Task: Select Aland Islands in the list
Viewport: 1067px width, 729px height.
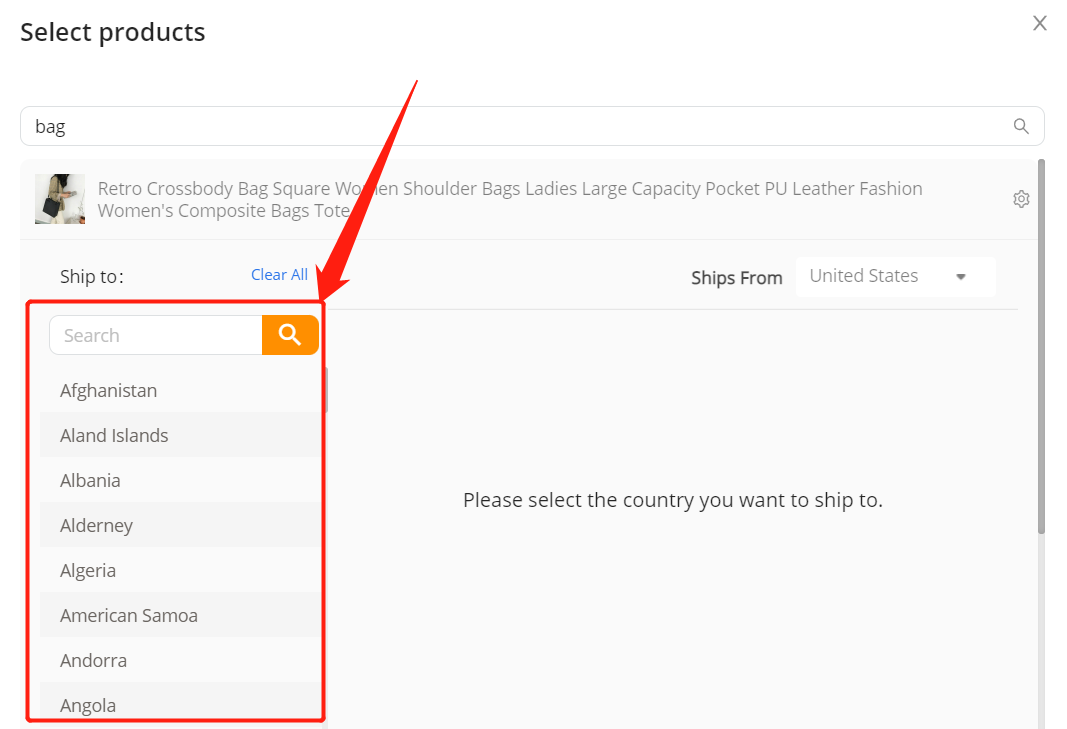Action: [x=180, y=435]
